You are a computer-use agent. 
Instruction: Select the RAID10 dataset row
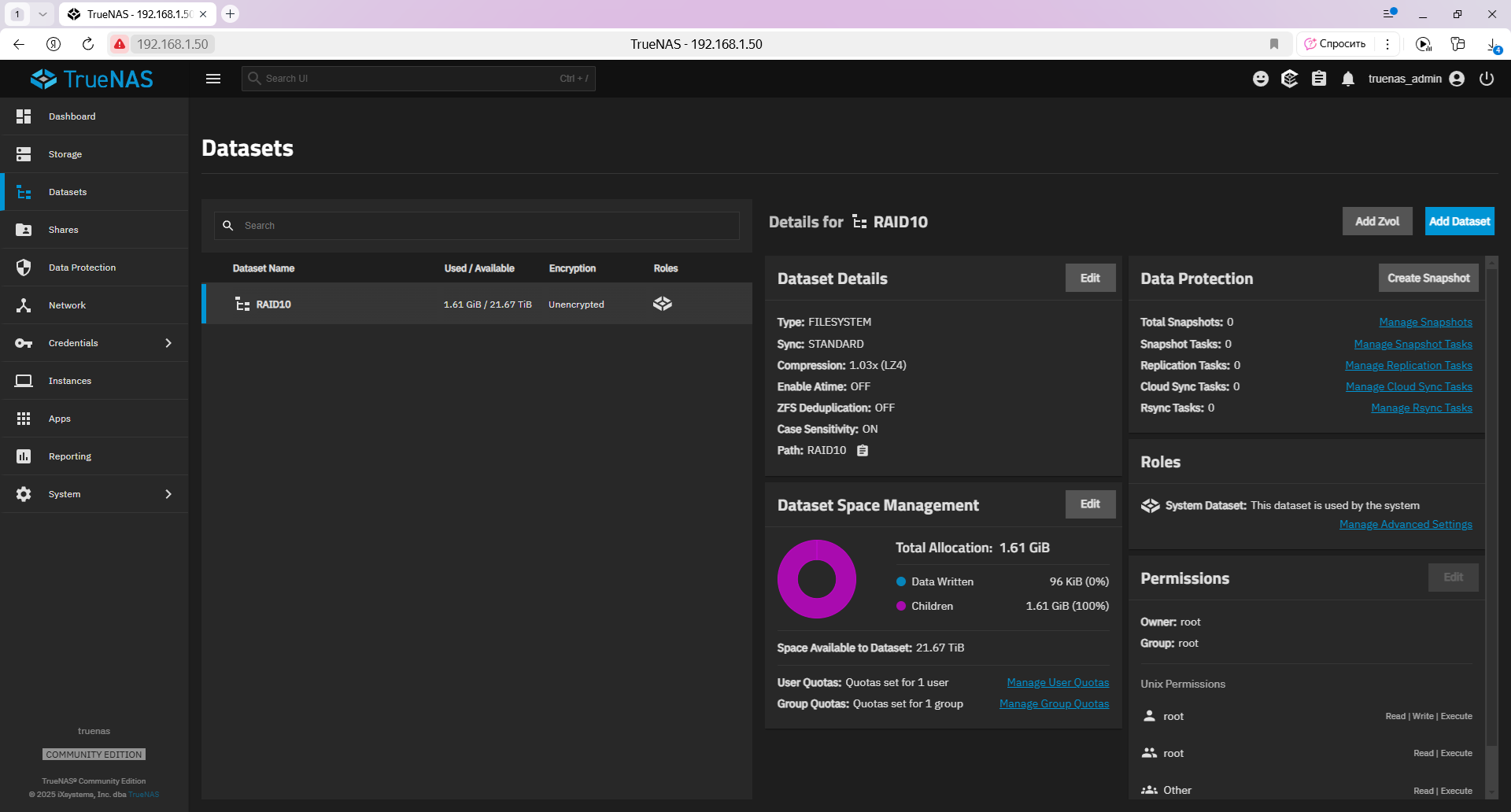point(477,304)
